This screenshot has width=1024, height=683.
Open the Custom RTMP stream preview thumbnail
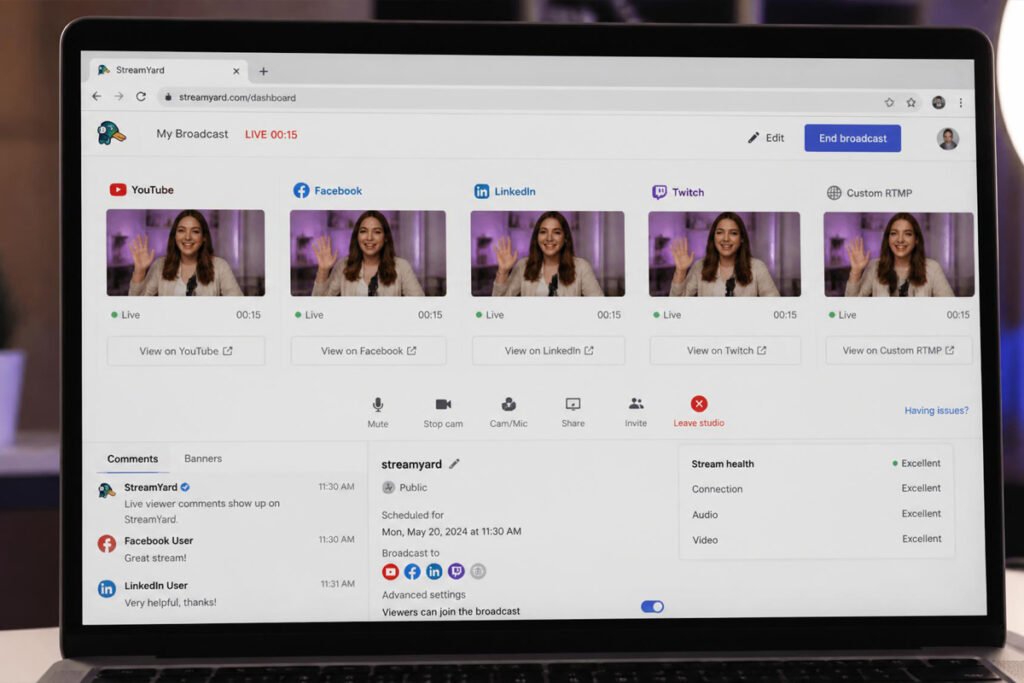[899, 254]
